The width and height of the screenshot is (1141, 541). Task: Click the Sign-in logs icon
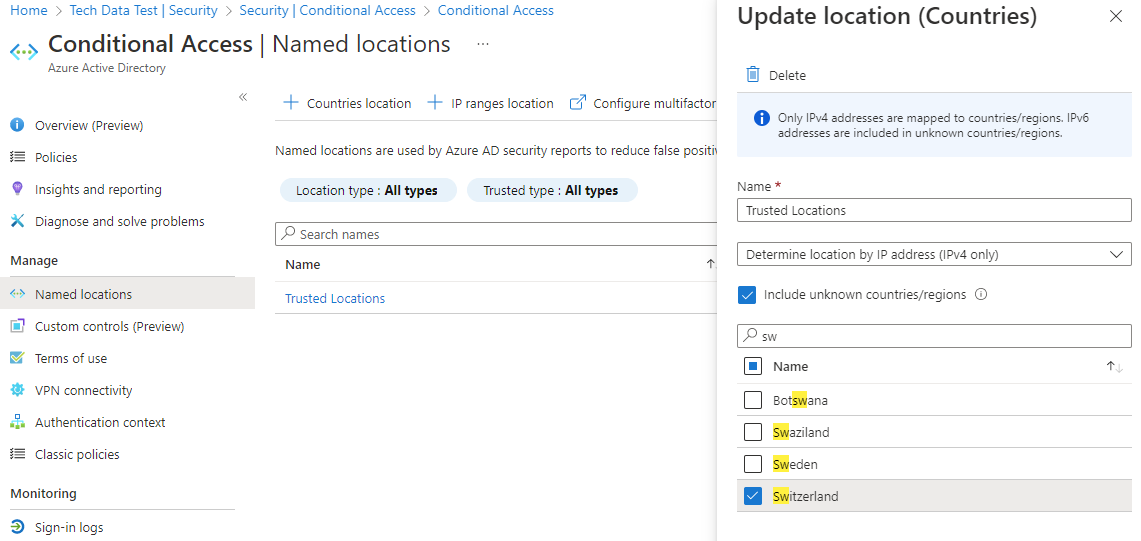17,527
